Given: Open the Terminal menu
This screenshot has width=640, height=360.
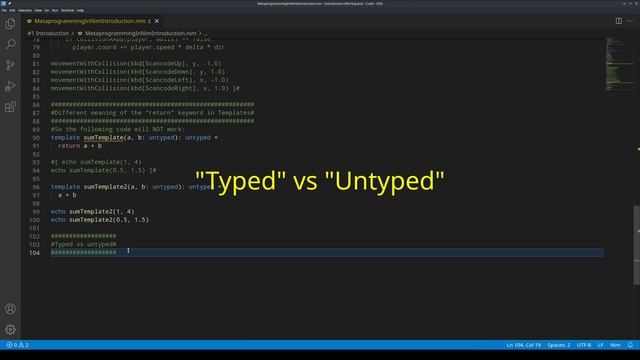Looking at the screenshot, I should (67, 10).
